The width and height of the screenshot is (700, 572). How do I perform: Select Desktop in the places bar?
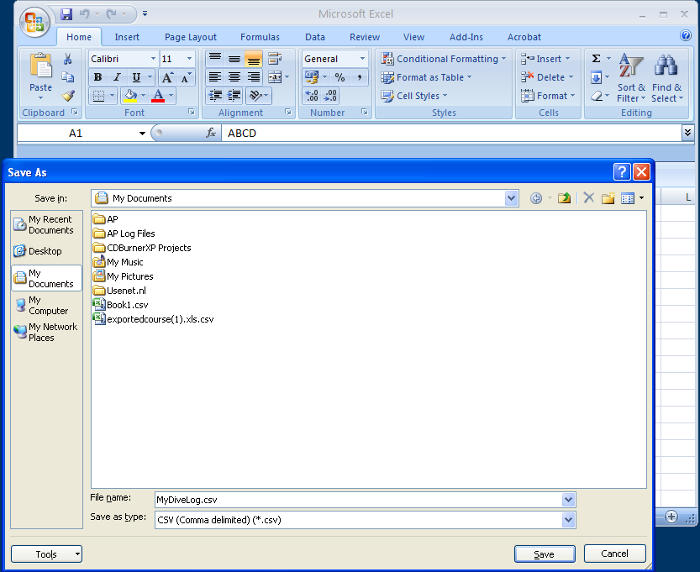[45, 251]
